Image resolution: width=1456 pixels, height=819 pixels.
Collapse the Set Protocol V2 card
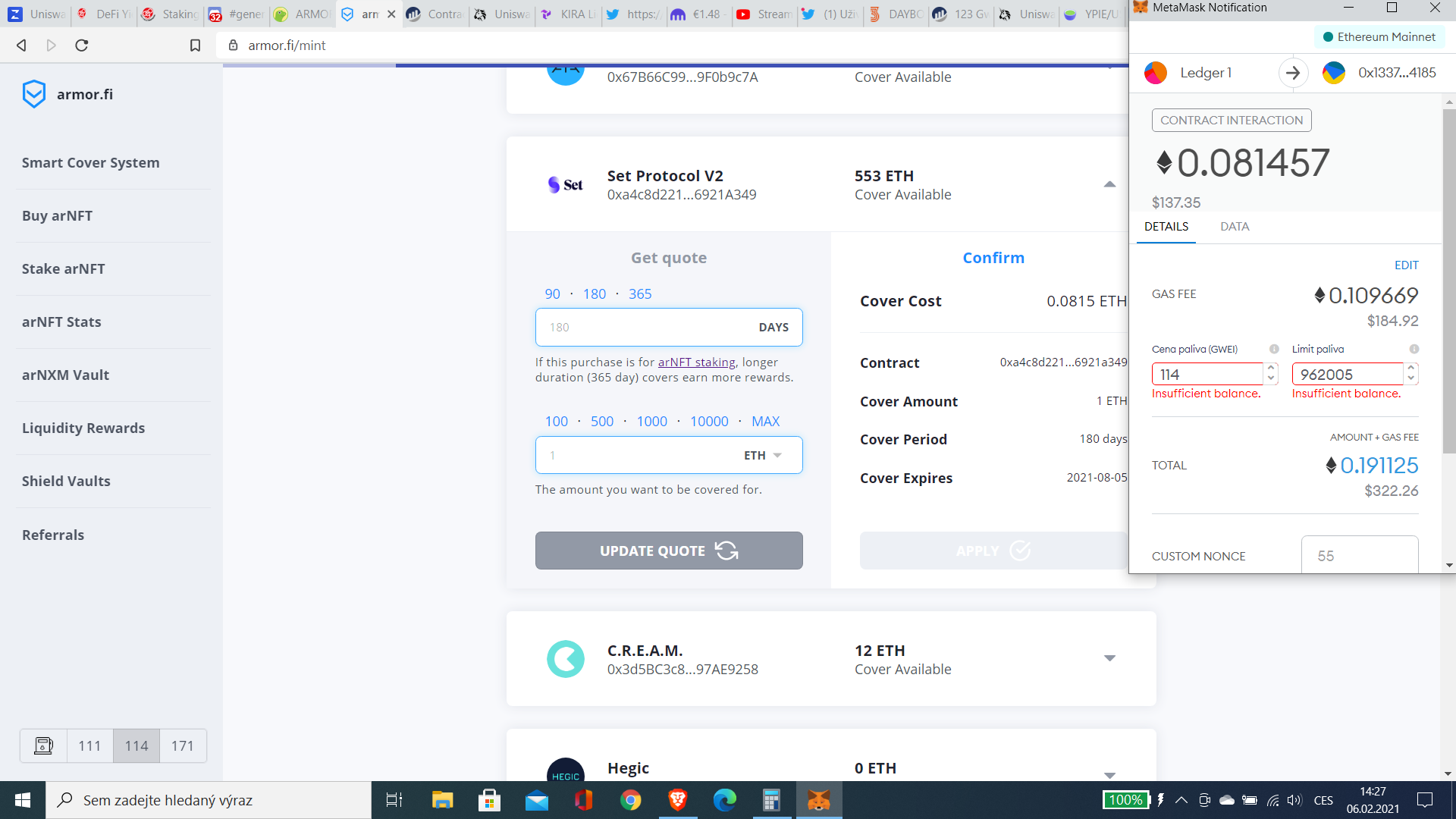click(x=1109, y=184)
